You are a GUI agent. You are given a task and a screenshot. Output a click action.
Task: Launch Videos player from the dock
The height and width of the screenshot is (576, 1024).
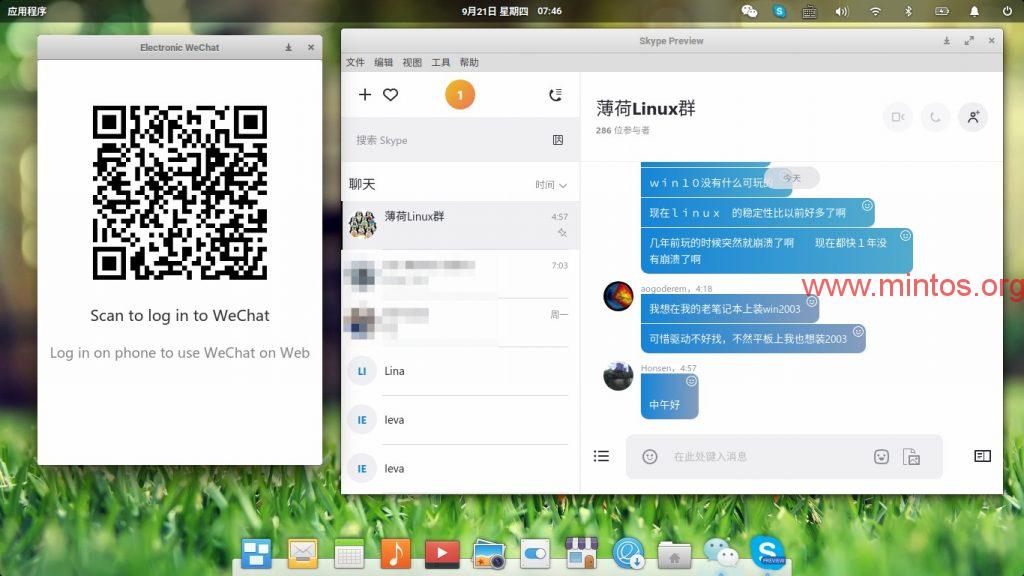pyautogui.click(x=442, y=554)
